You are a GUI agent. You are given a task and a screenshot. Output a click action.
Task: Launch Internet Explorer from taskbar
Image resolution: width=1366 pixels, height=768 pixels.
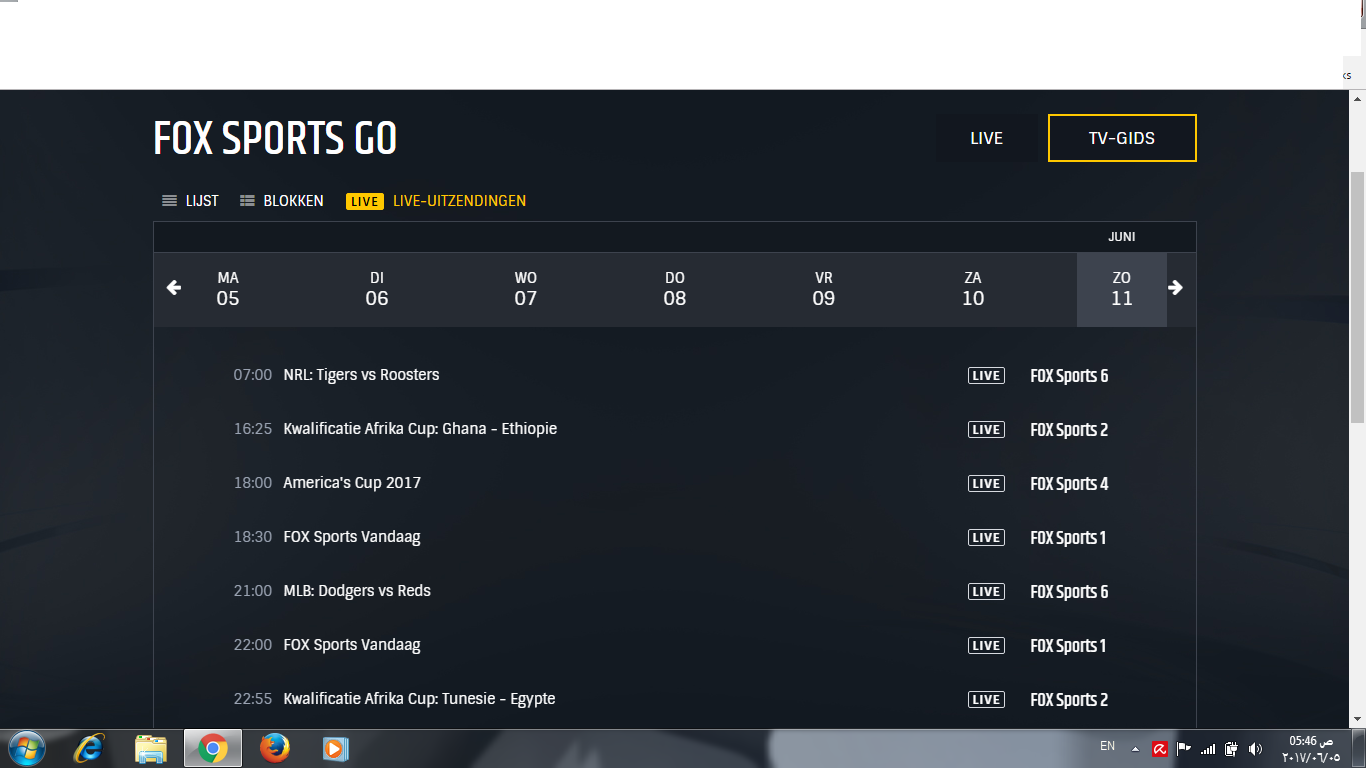89,748
